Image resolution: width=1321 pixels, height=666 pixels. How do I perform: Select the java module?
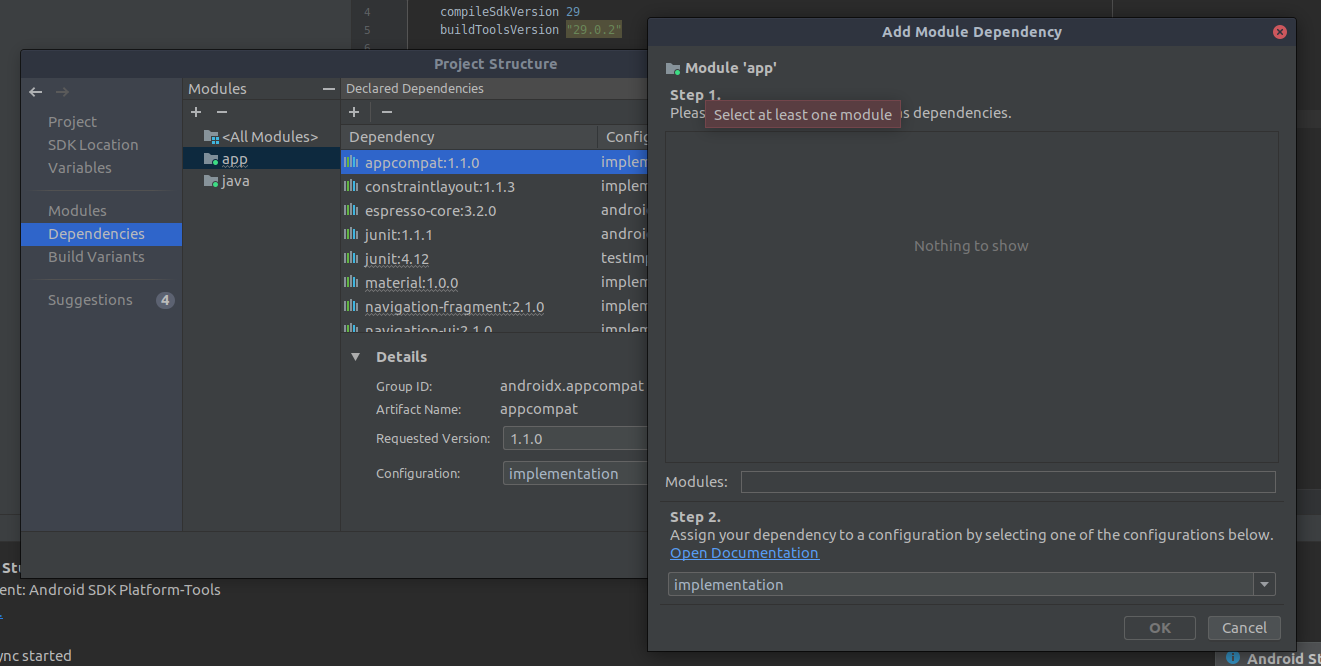coord(235,181)
